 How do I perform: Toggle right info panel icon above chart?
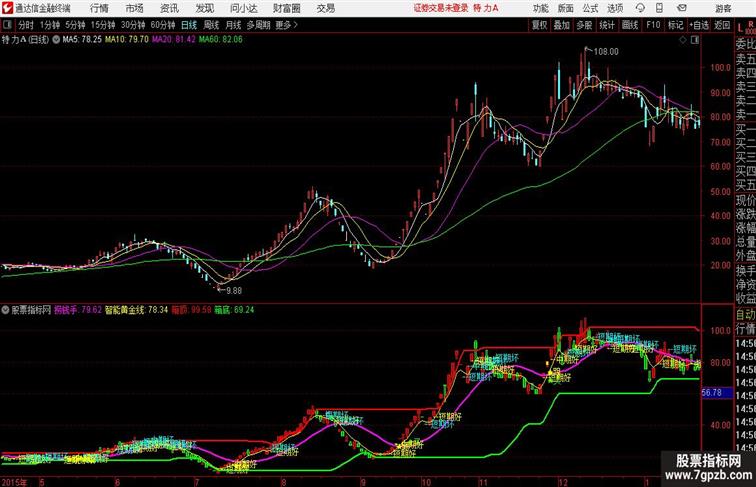pyautogui.click(x=695, y=41)
